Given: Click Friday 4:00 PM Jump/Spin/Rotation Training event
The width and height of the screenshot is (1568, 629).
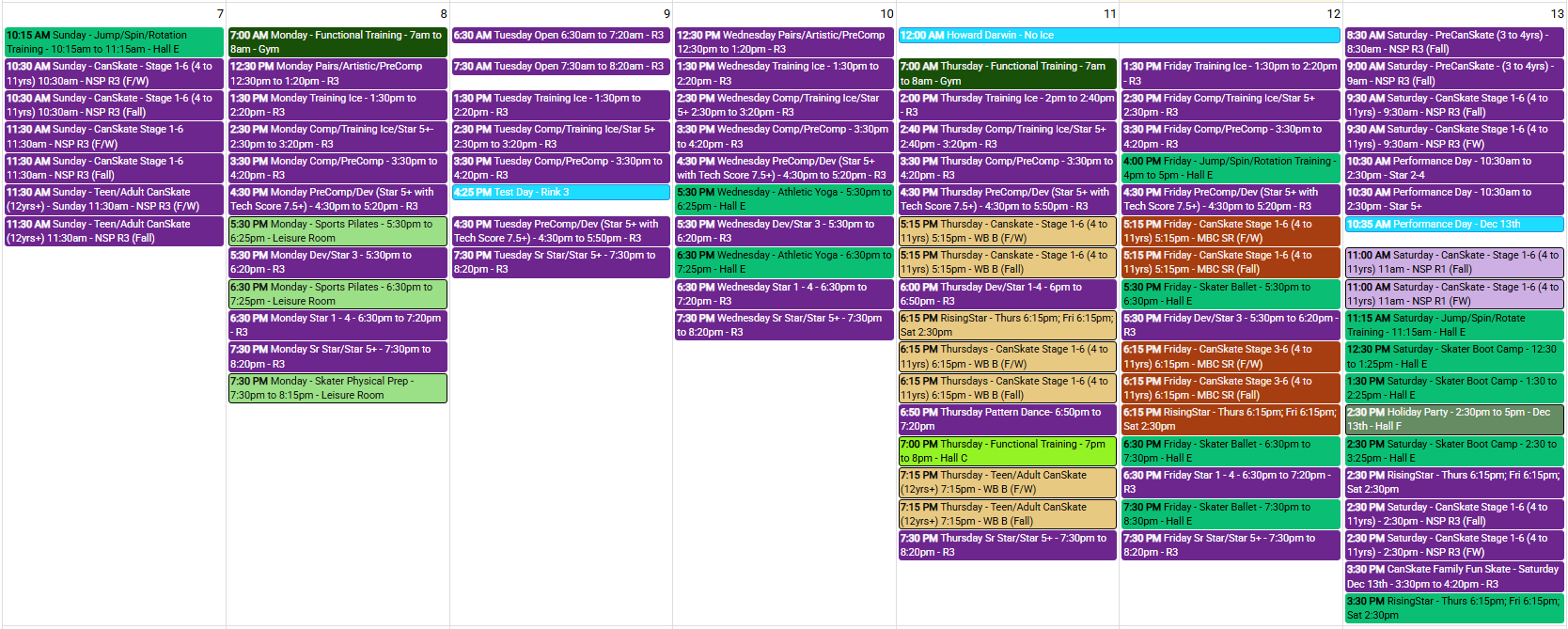Looking at the screenshot, I should pos(1231,168).
